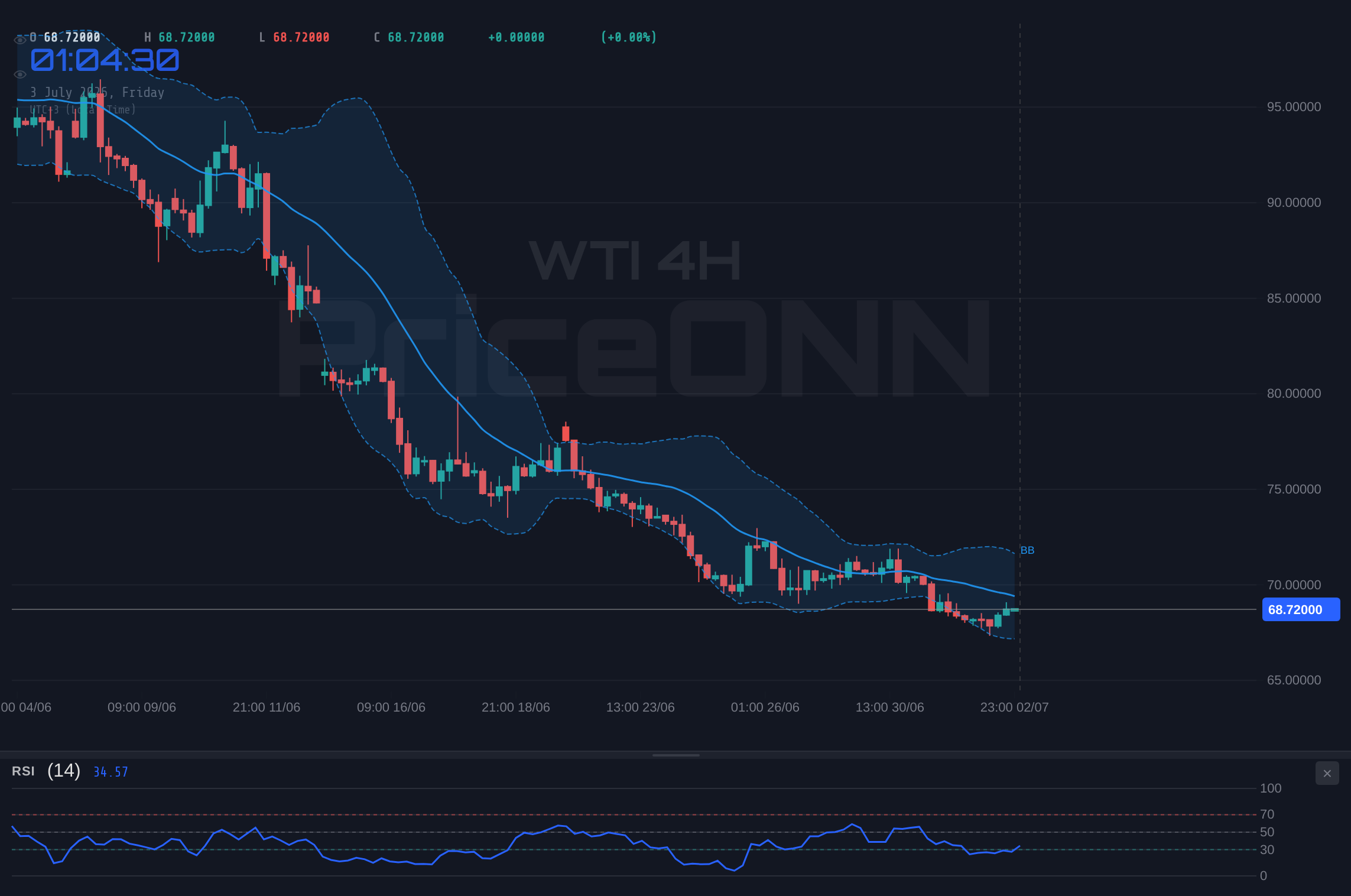Click the 70.00000 price axis label
Image resolution: width=1351 pixels, height=896 pixels.
coord(1294,585)
